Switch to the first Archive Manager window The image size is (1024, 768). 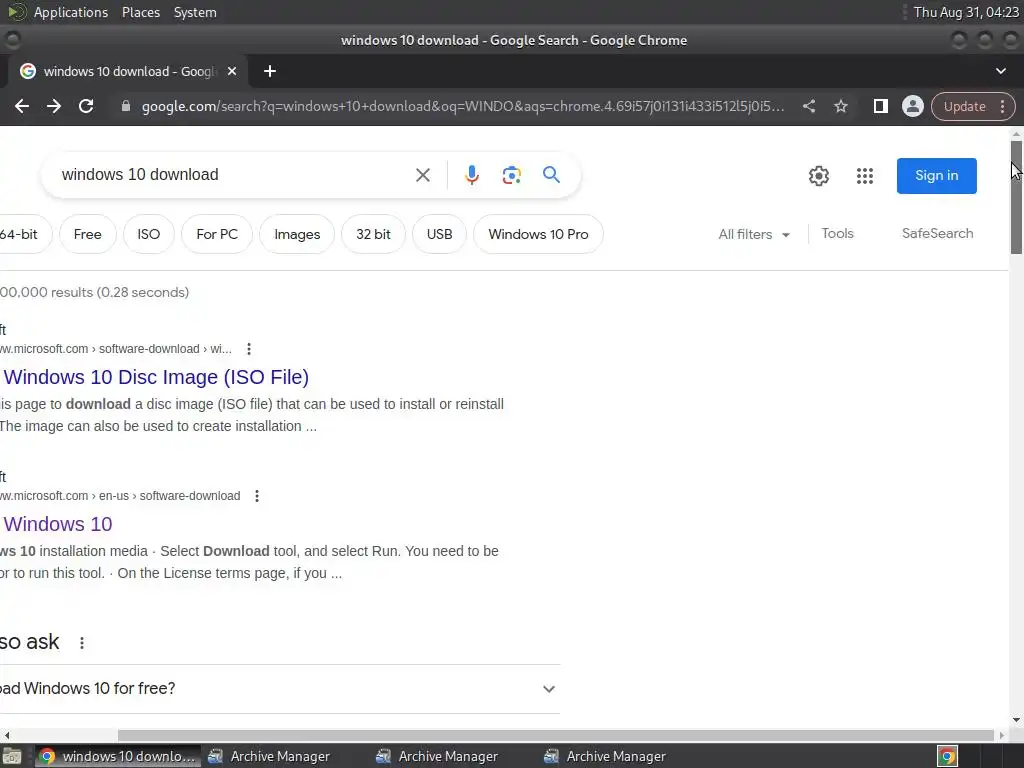click(269, 756)
